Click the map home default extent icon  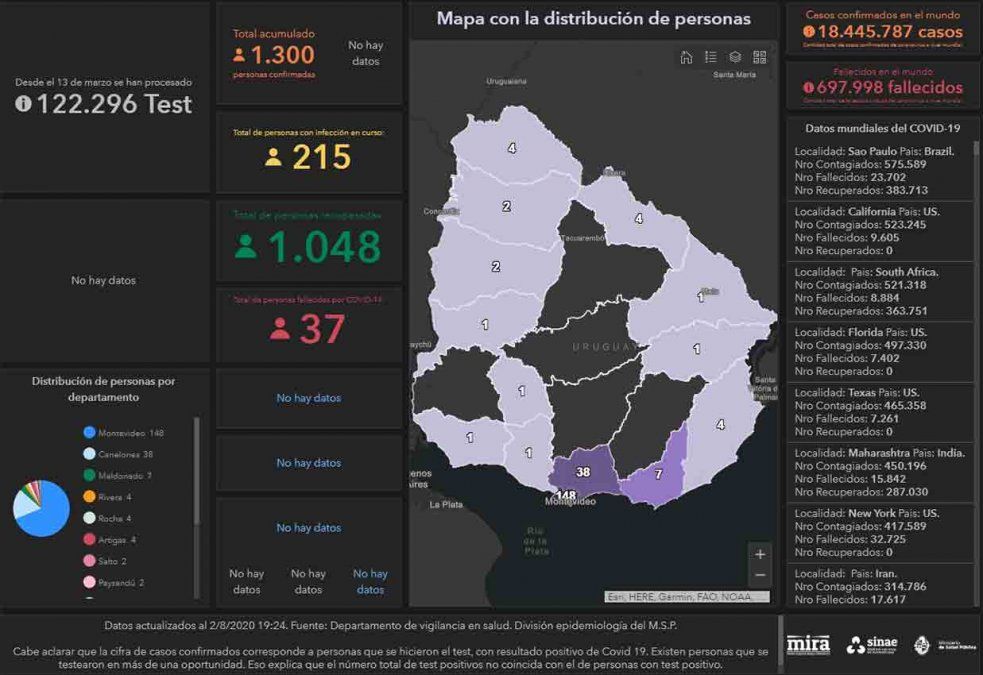click(x=686, y=57)
